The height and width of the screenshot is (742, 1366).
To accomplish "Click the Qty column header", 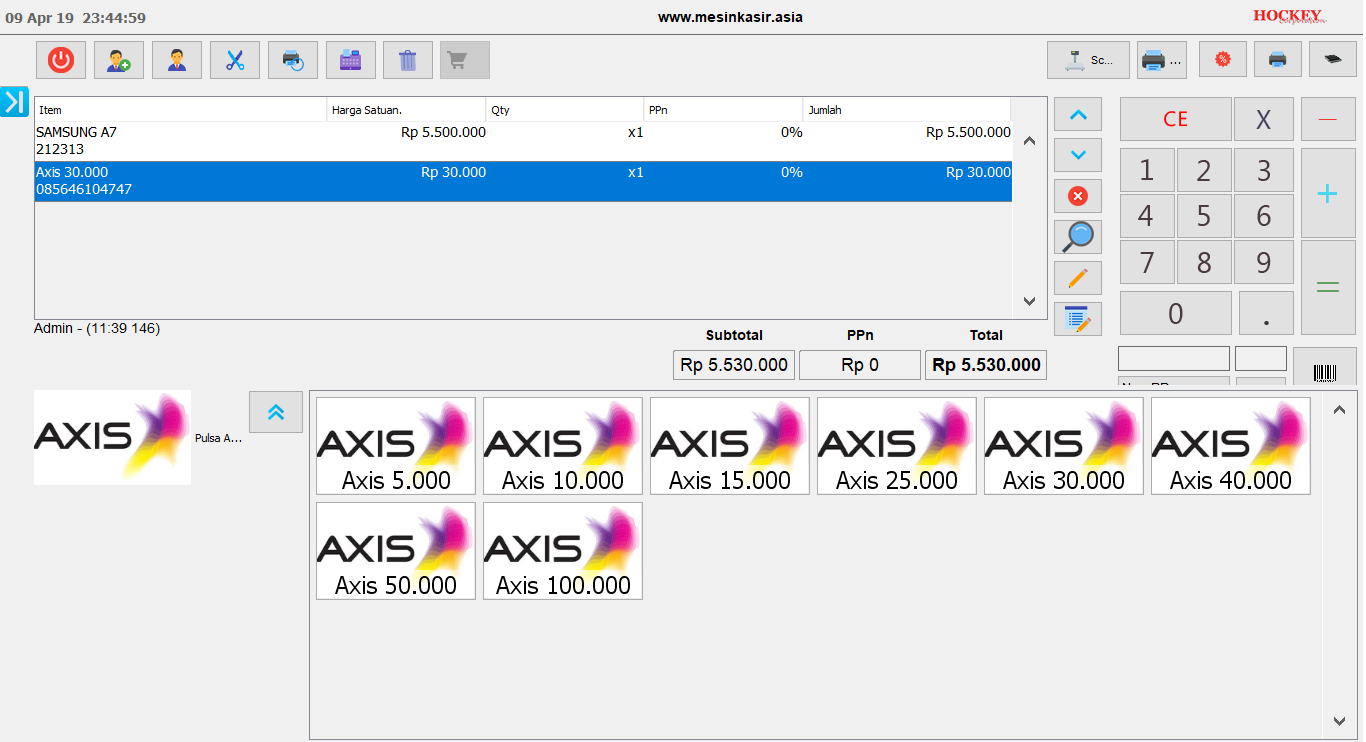I will coord(565,110).
